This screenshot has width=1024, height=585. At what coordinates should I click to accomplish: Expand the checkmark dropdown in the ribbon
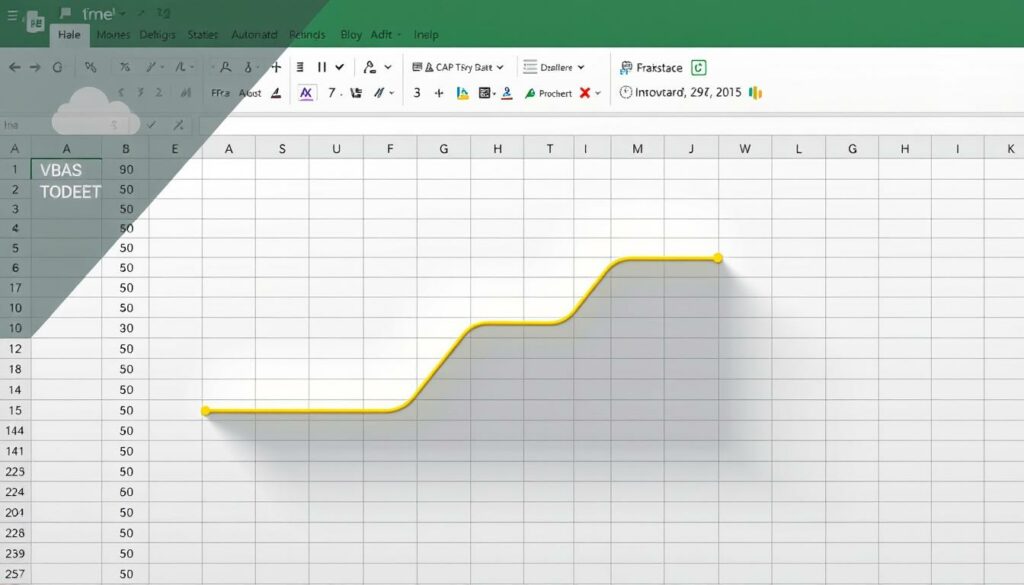tap(340, 67)
